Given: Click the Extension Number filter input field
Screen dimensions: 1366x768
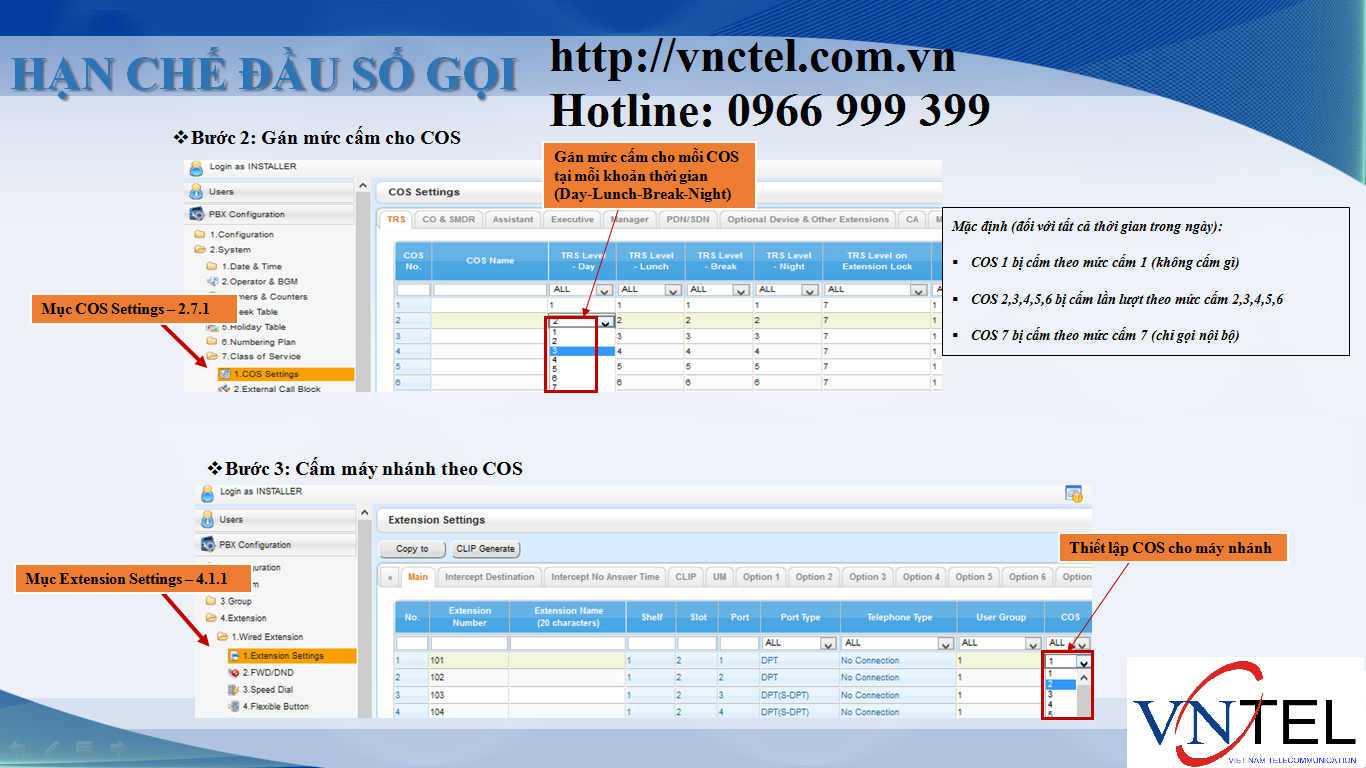Looking at the screenshot, I should (469, 643).
